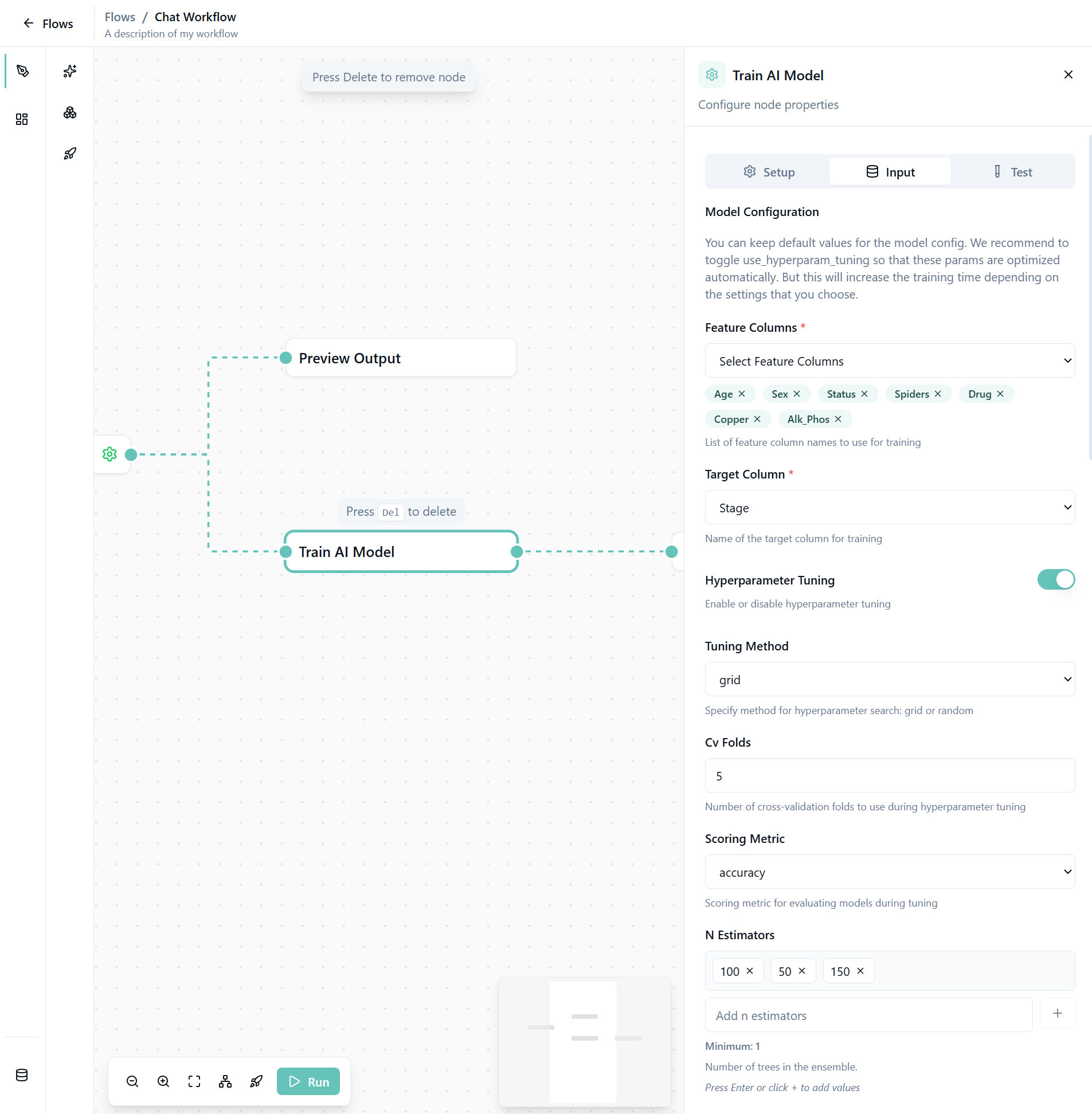This screenshot has width=1092, height=1114.
Task: Click the zoom in magnifier icon
Action: click(x=163, y=1081)
